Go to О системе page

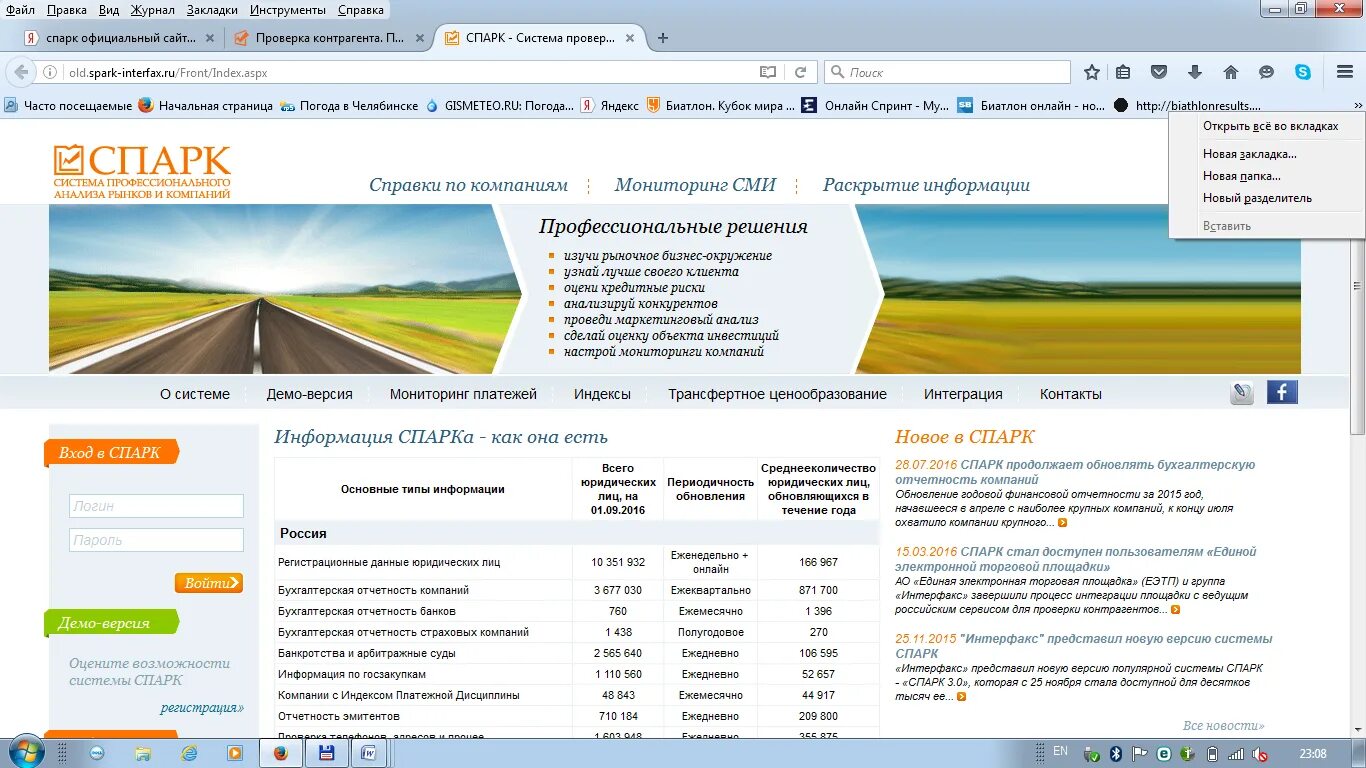195,394
